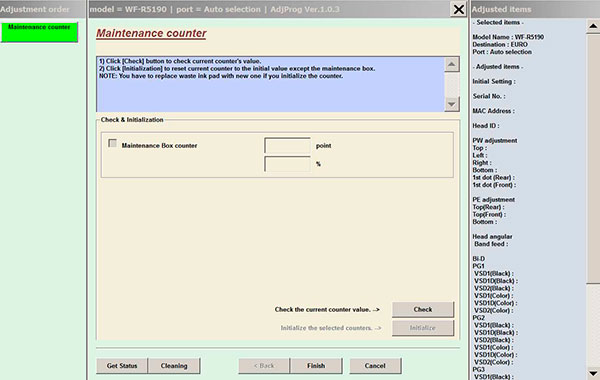Click Adjusted items panel scrollbar thumb
Screen dimensions: 600x380
[593, 159]
